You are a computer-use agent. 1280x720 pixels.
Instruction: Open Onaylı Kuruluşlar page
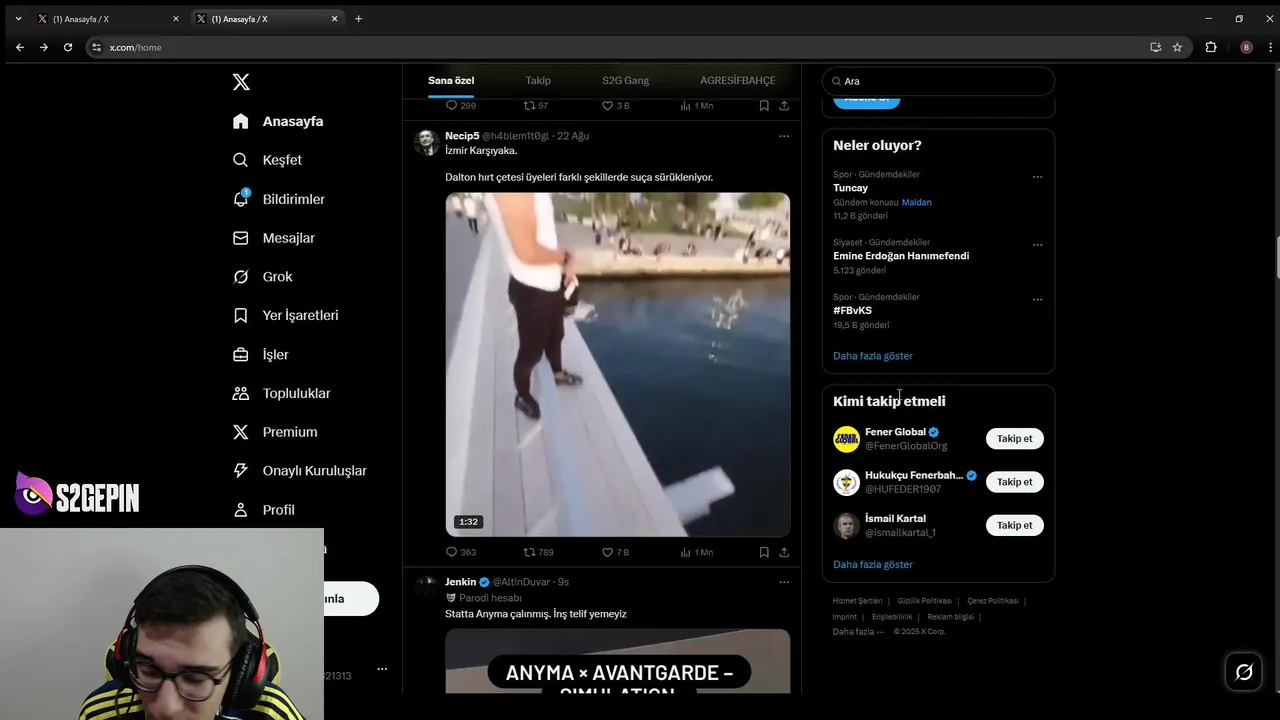299,471
